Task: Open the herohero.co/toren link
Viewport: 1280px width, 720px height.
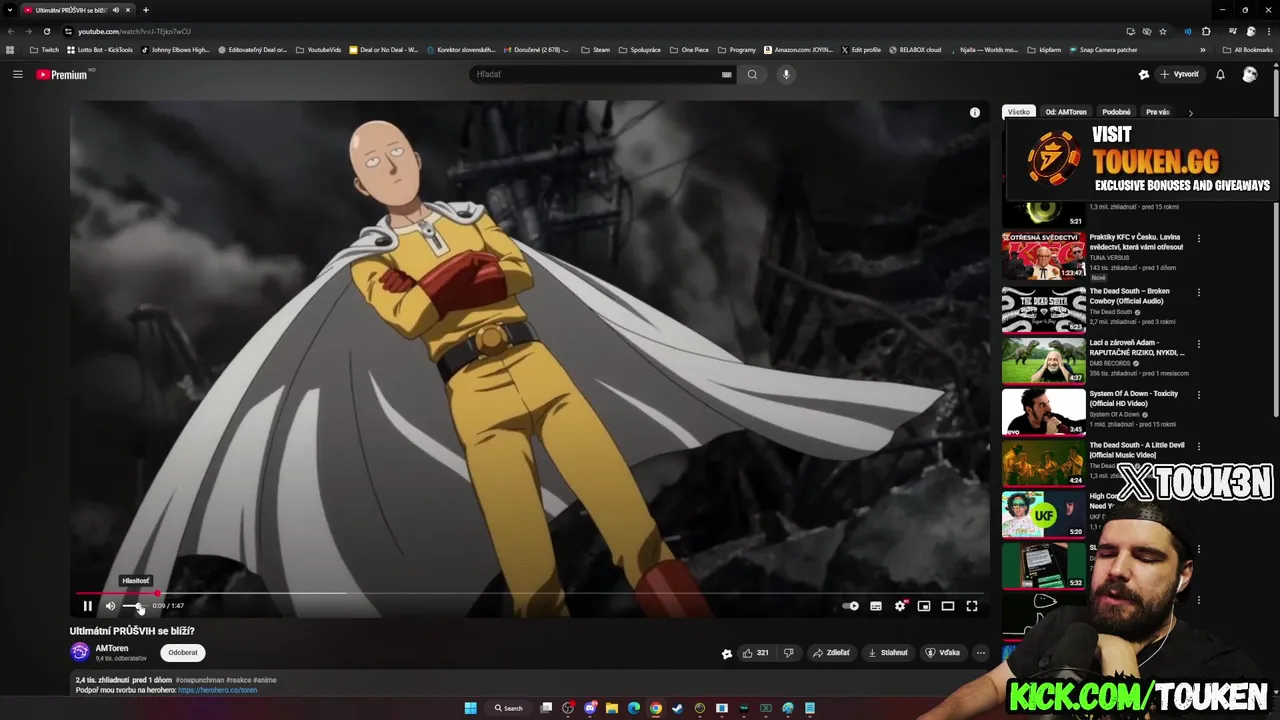Action: pyautogui.click(x=217, y=690)
